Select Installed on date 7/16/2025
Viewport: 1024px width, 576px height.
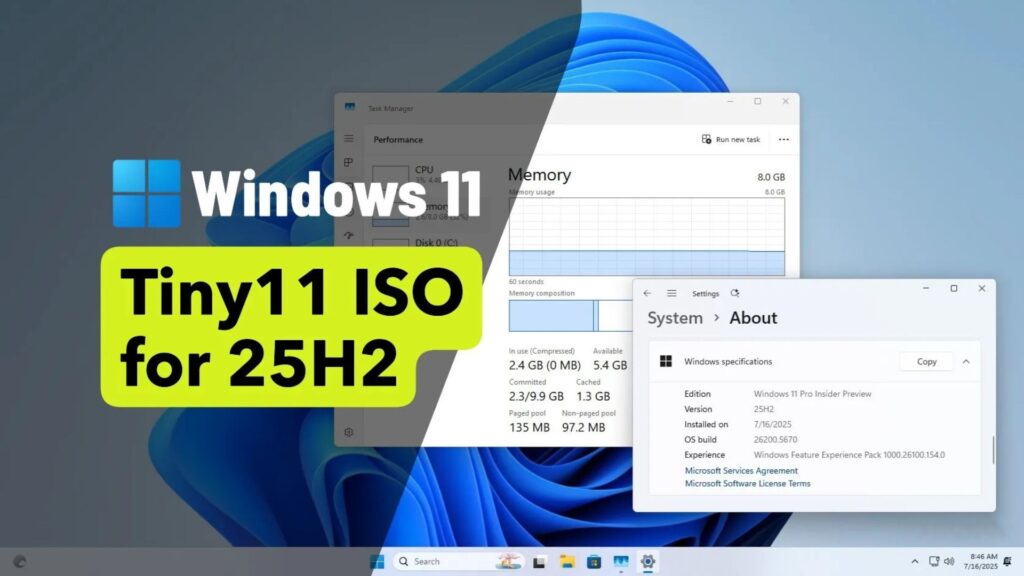(x=772, y=424)
